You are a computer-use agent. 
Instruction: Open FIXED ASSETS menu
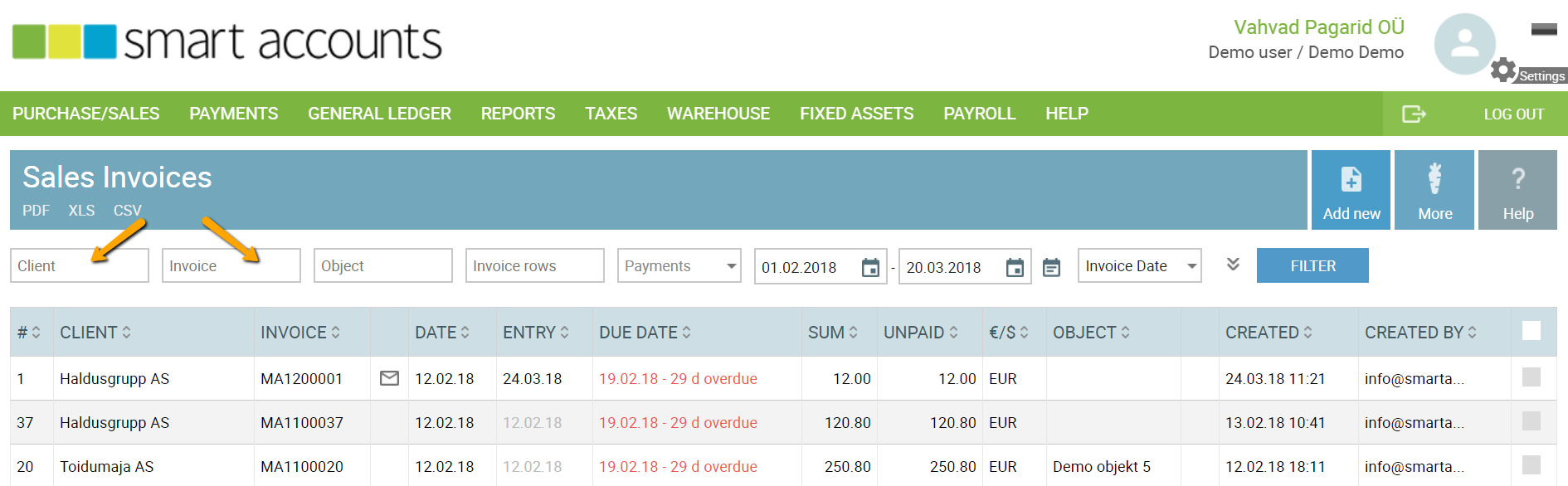[857, 114]
